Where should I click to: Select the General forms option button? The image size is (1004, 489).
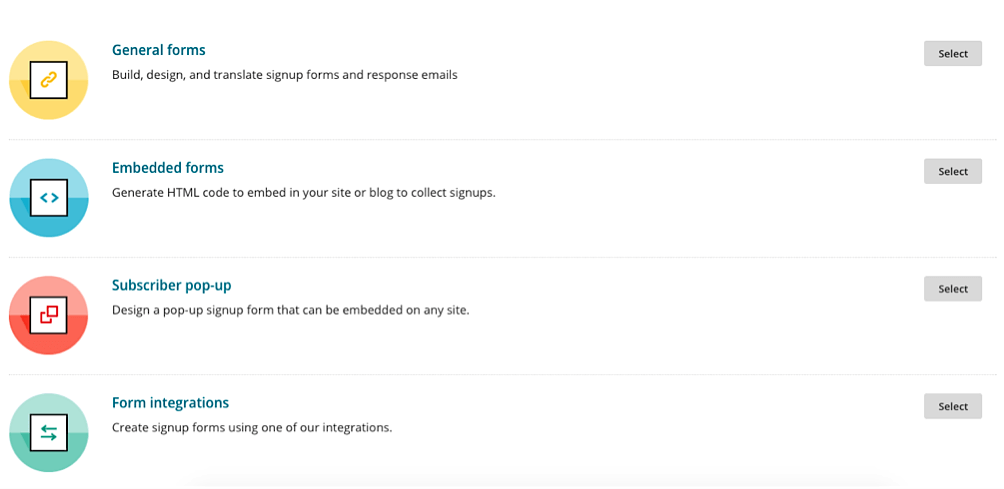[953, 54]
